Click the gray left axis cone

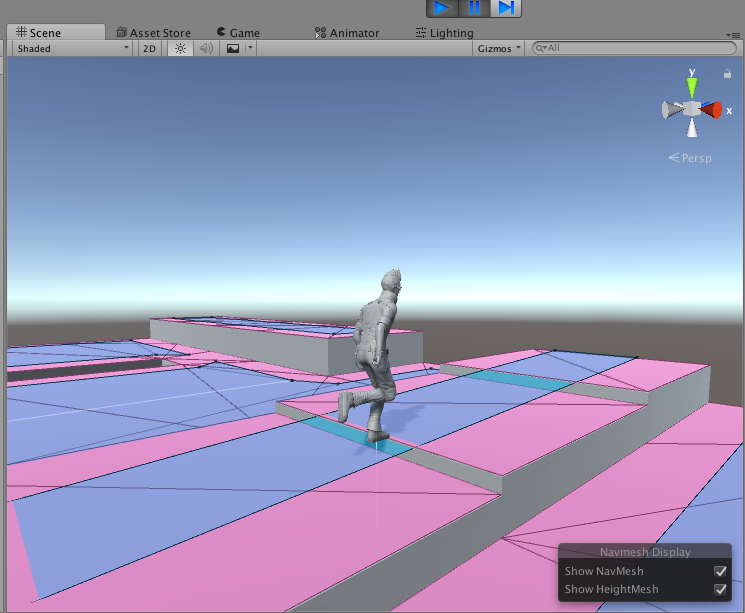(x=672, y=110)
